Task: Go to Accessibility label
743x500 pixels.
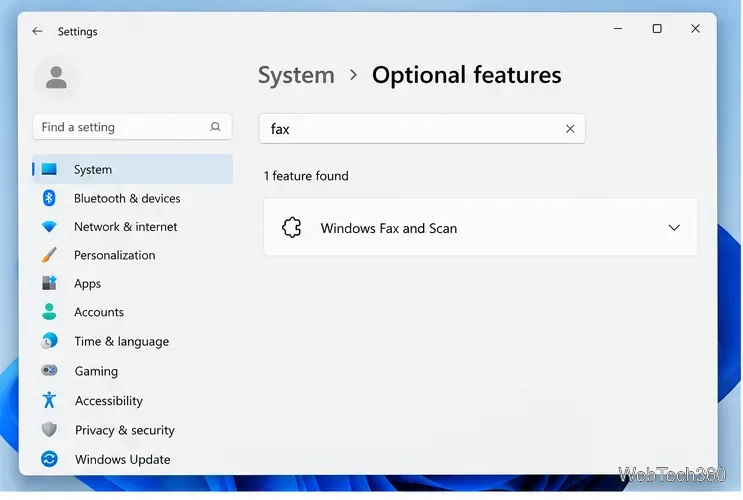Action: [x=109, y=400]
